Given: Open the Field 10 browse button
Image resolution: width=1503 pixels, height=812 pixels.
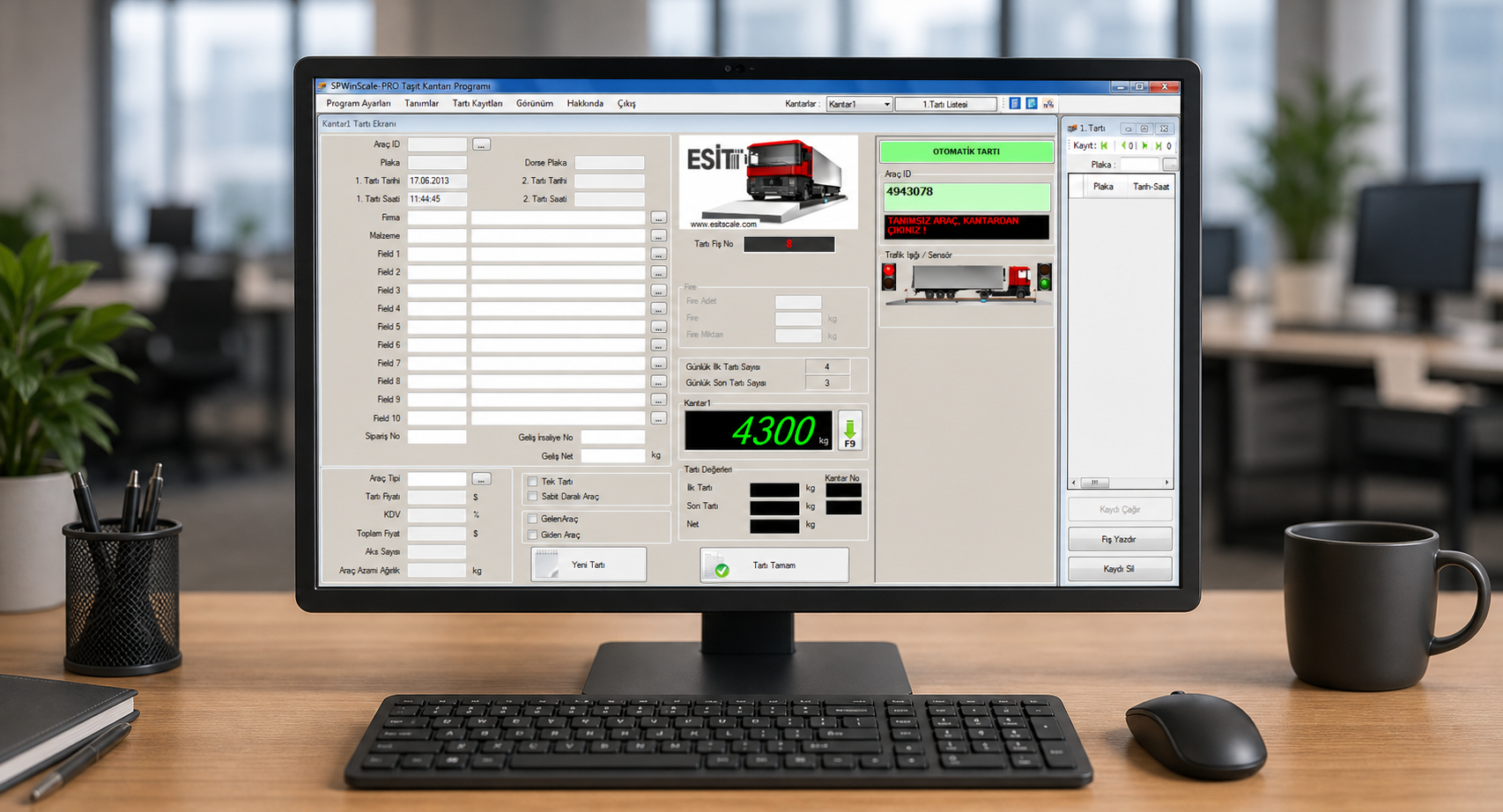Looking at the screenshot, I should tap(658, 419).
